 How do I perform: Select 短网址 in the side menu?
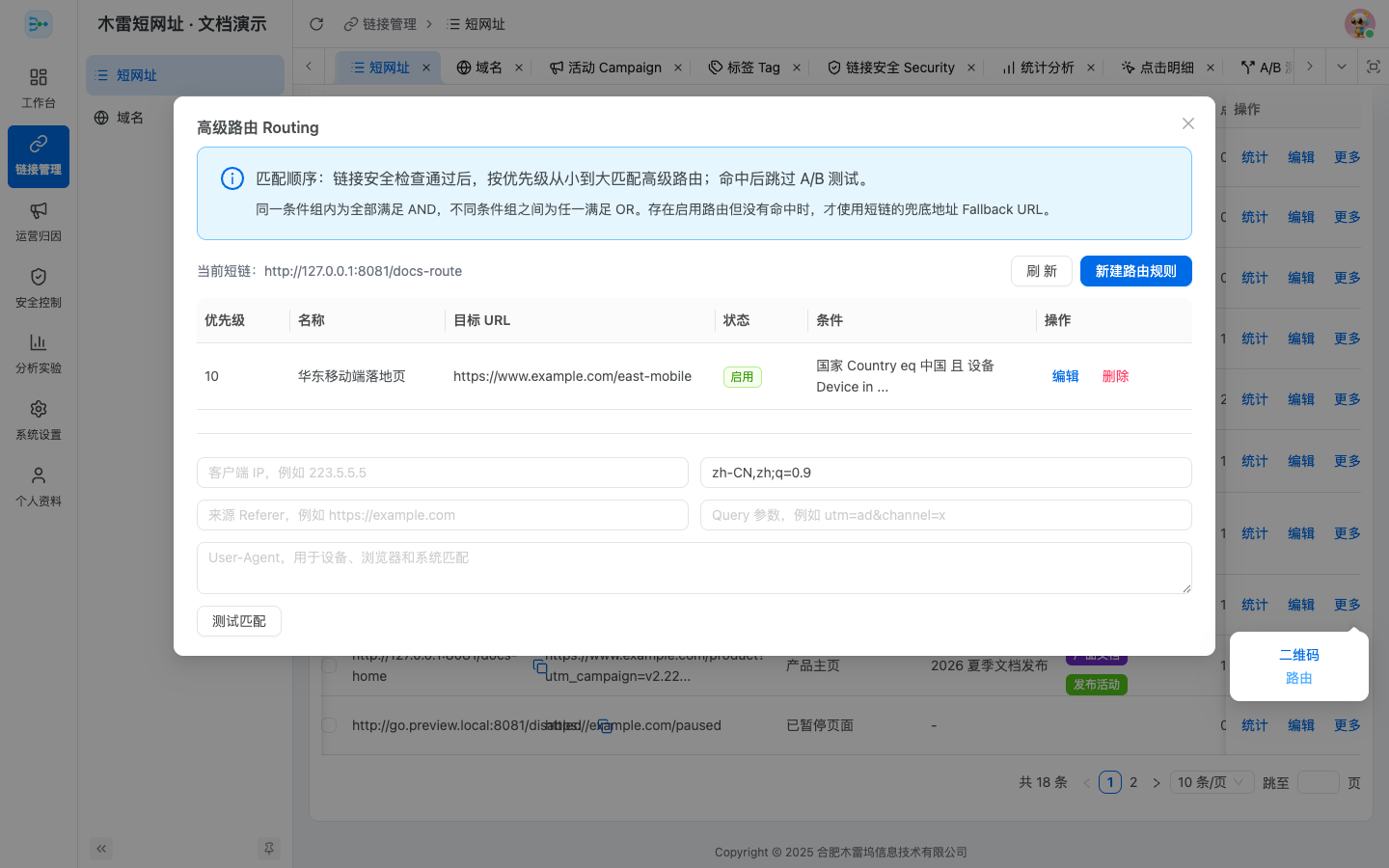(185, 75)
